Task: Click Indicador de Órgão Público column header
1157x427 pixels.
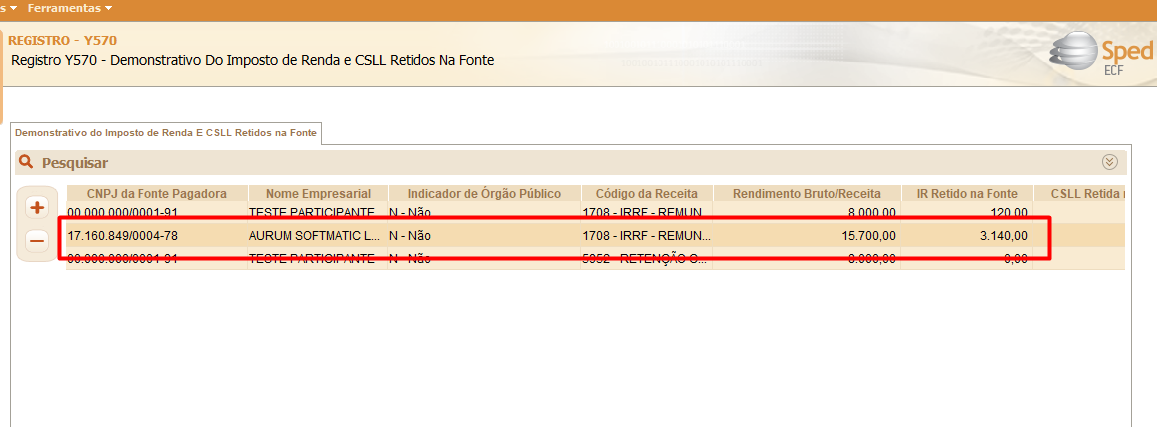Action: (x=485, y=193)
